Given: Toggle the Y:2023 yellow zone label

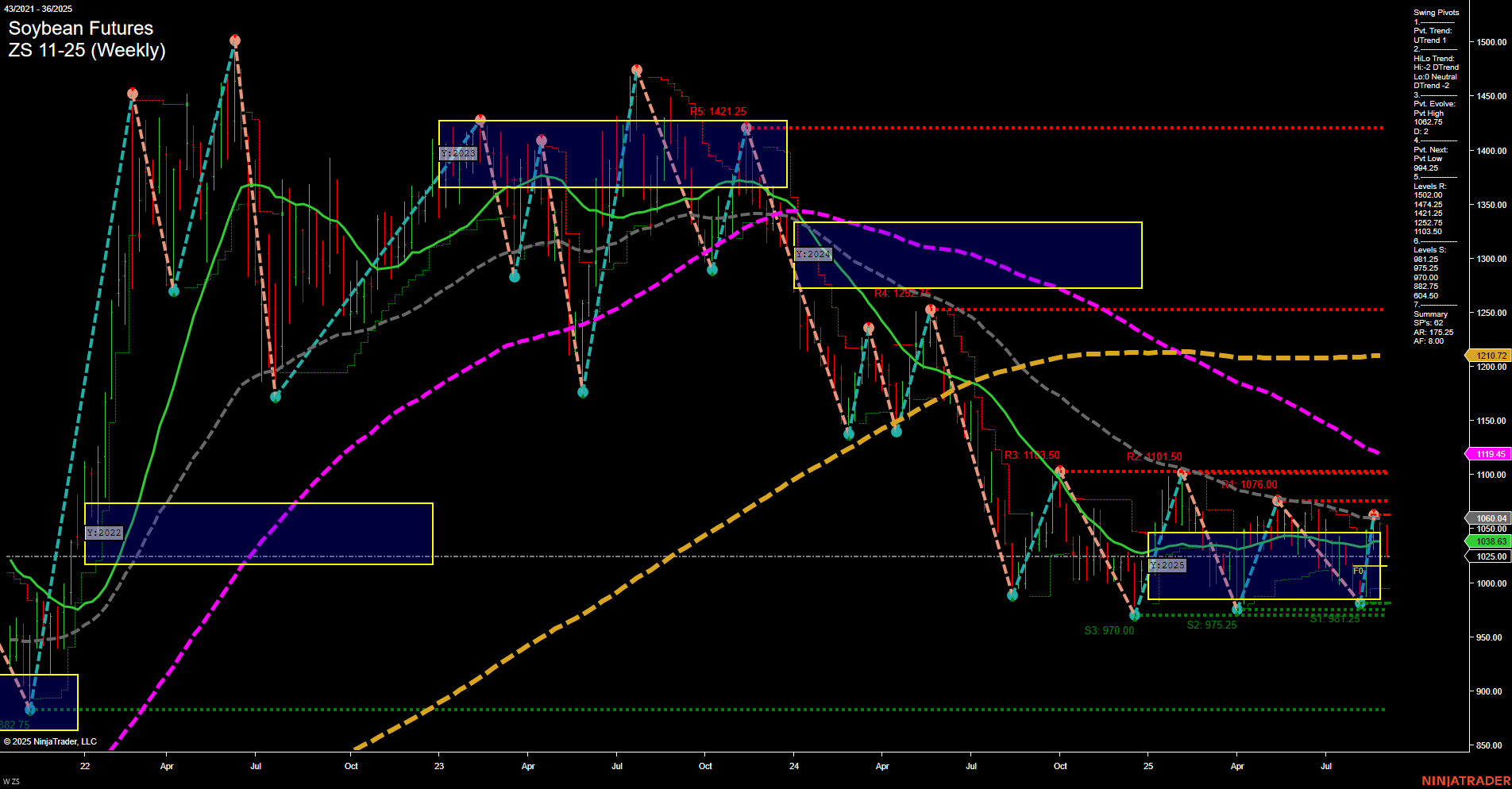Looking at the screenshot, I should pyautogui.click(x=457, y=152).
